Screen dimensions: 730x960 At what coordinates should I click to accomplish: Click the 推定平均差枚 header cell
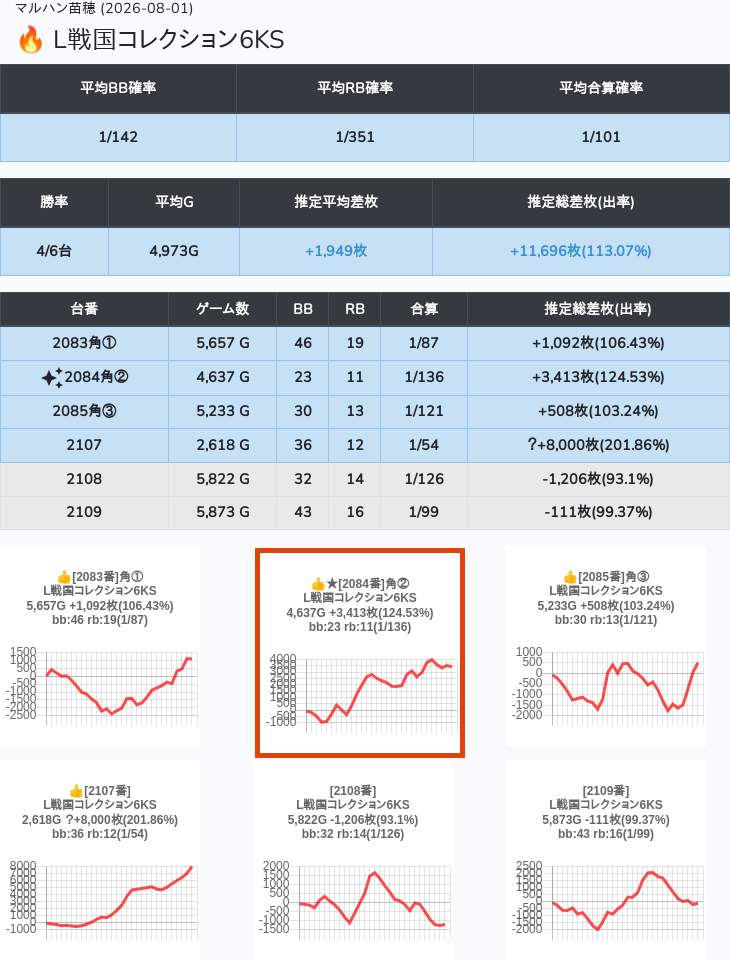(x=336, y=202)
